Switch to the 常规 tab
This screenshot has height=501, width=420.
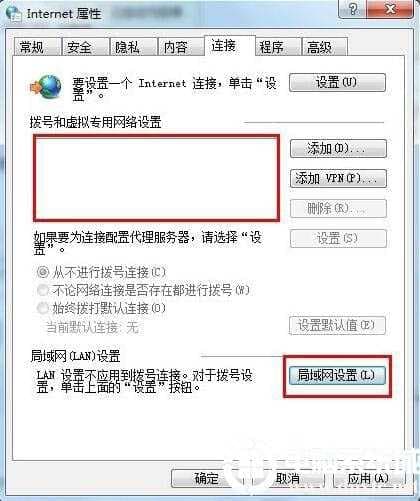pos(37,47)
